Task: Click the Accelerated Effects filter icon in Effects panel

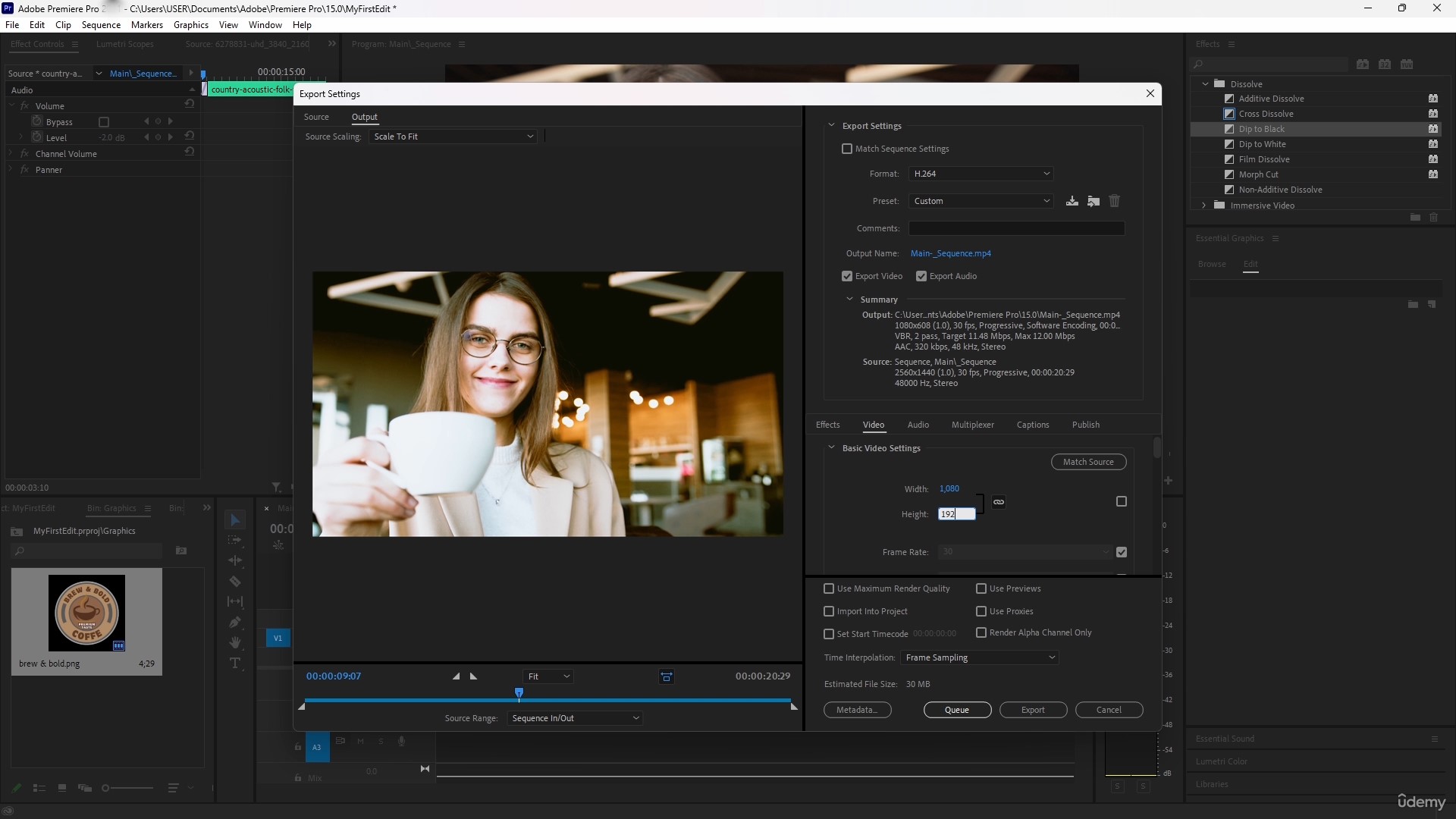Action: click(x=1363, y=64)
